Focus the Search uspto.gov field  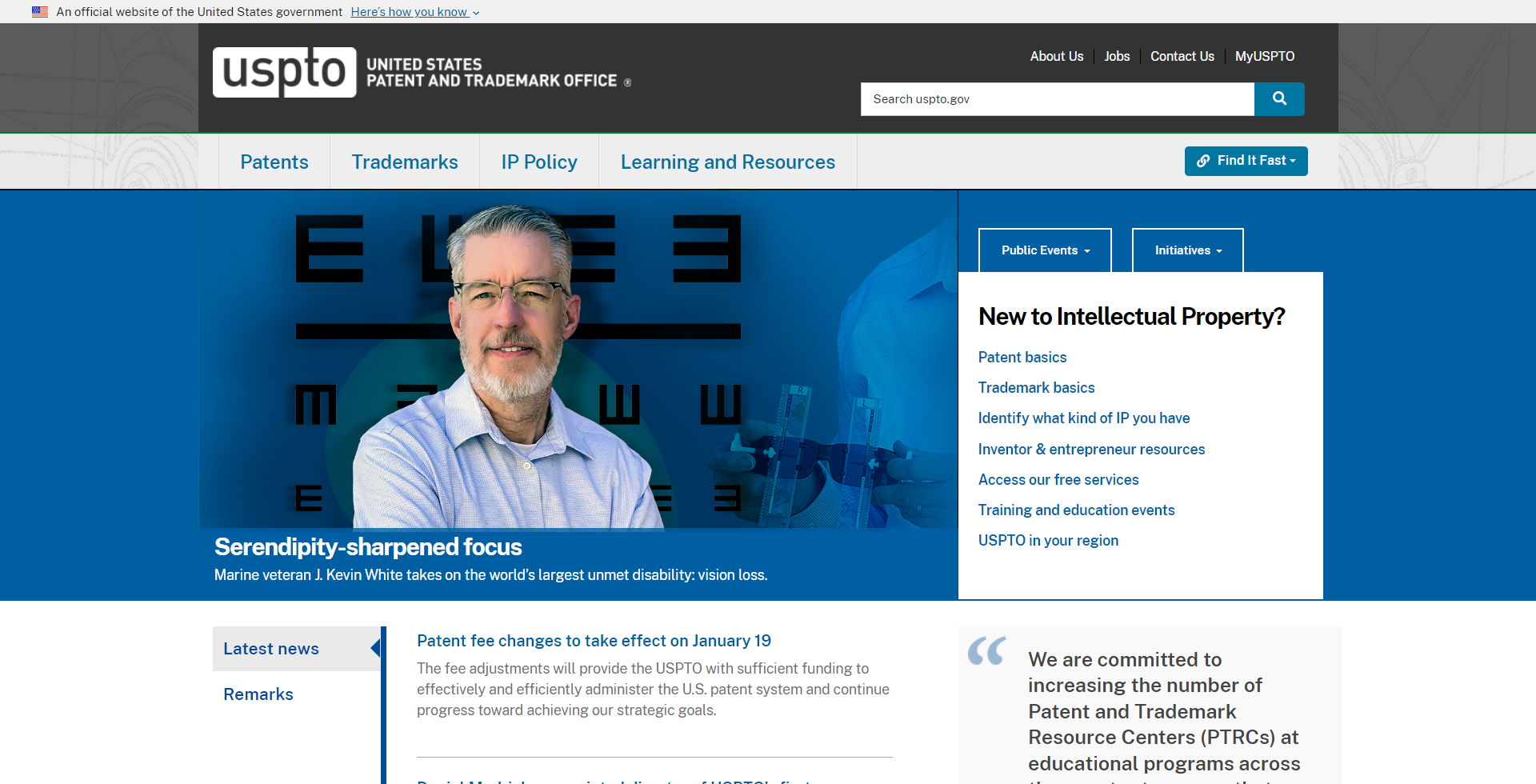[1056, 99]
